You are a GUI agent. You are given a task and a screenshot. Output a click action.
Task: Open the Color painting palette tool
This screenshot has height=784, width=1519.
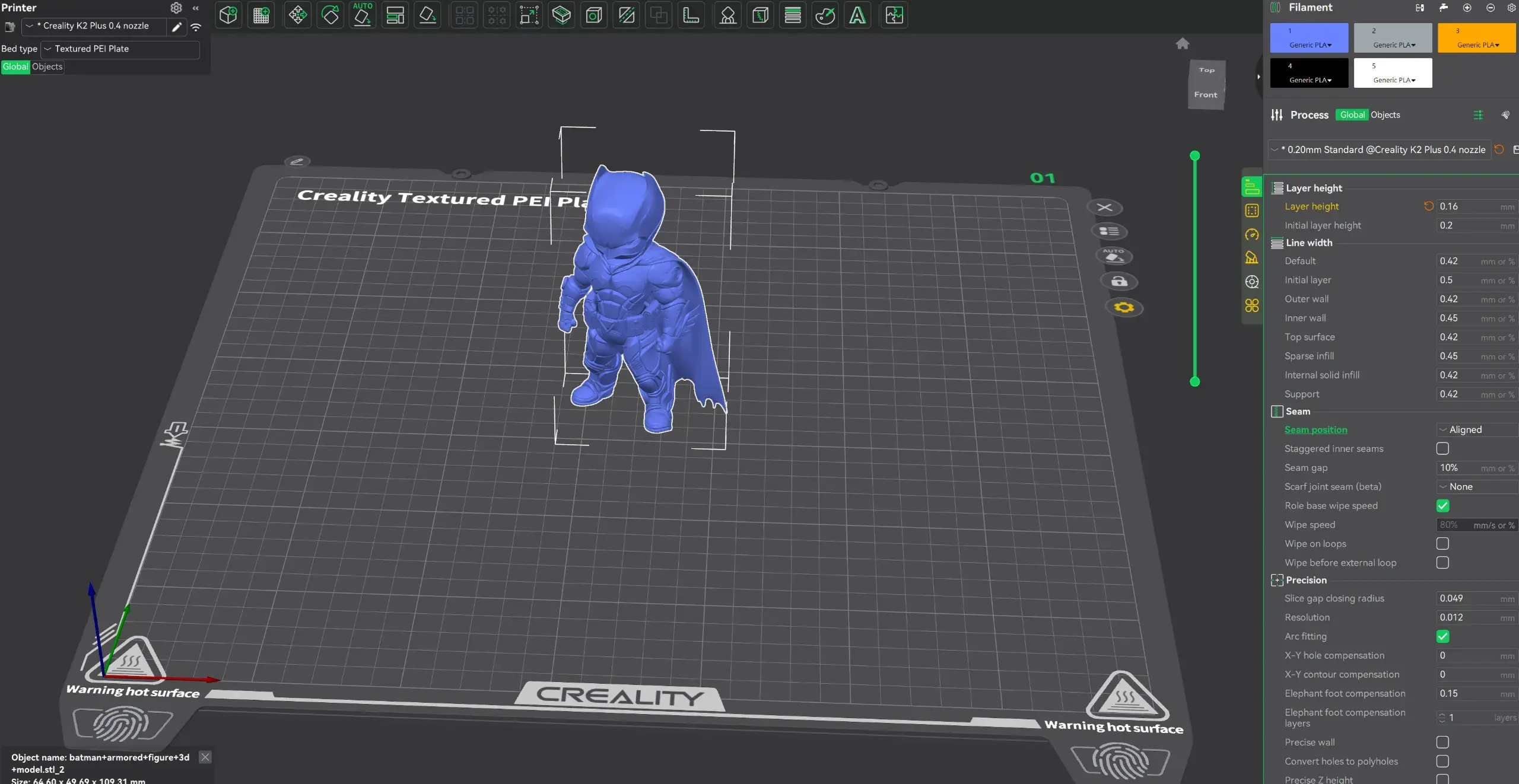point(825,15)
